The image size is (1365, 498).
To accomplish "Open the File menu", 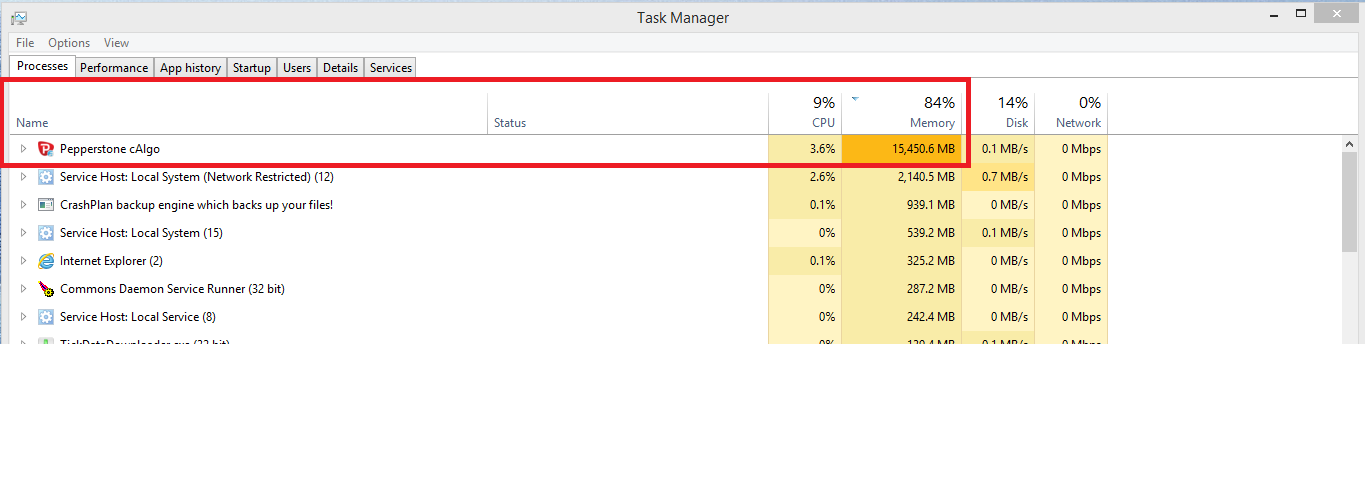I will (x=25, y=43).
